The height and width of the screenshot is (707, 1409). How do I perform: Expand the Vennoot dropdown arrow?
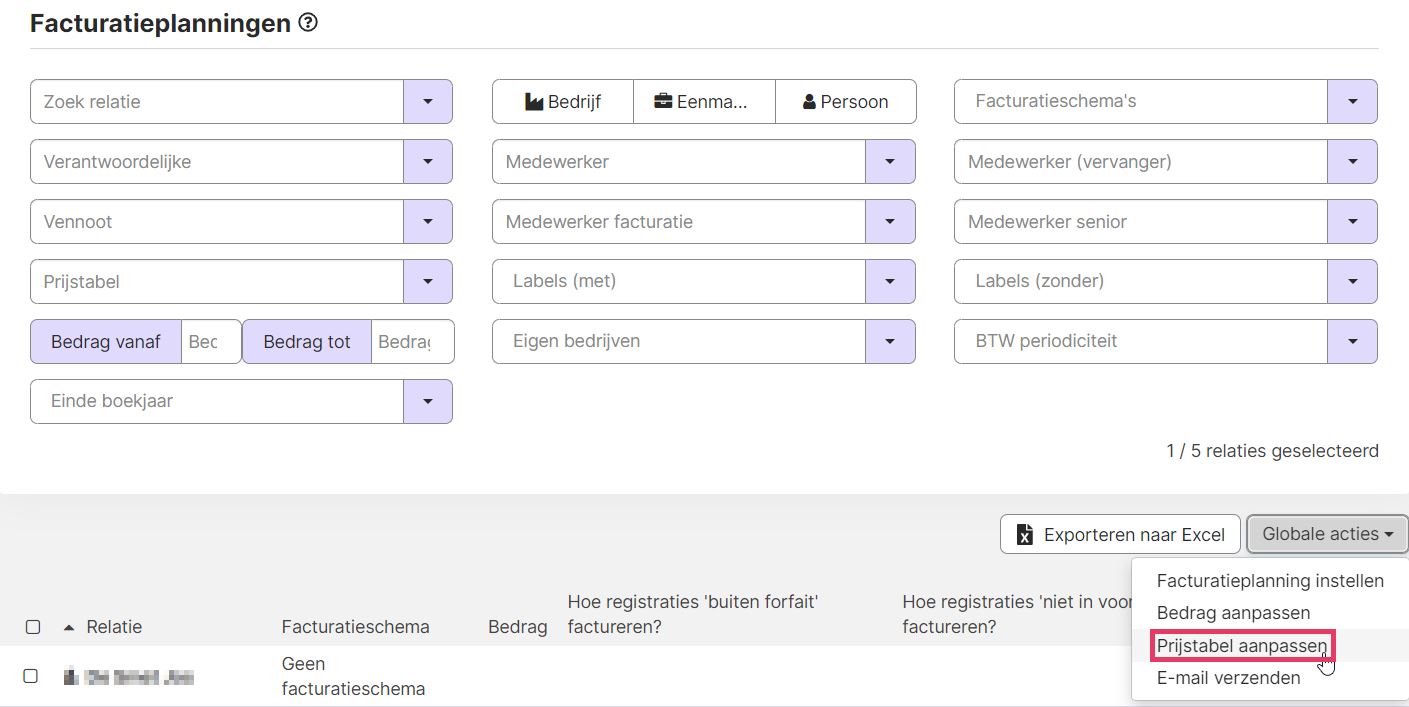click(428, 222)
